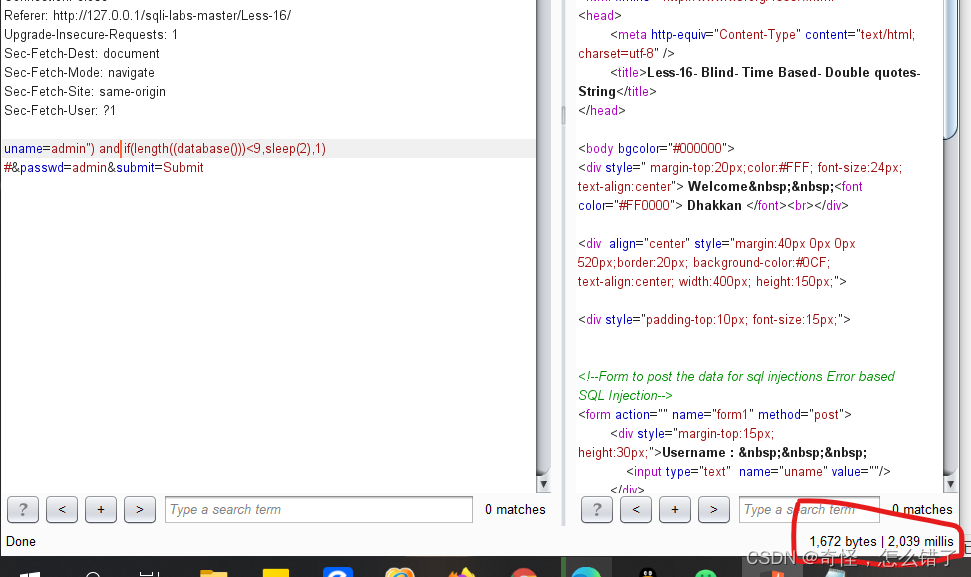The width and height of the screenshot is (971, 577).
Task: Go to next match in the response pane
Action: tap(714, 510)
